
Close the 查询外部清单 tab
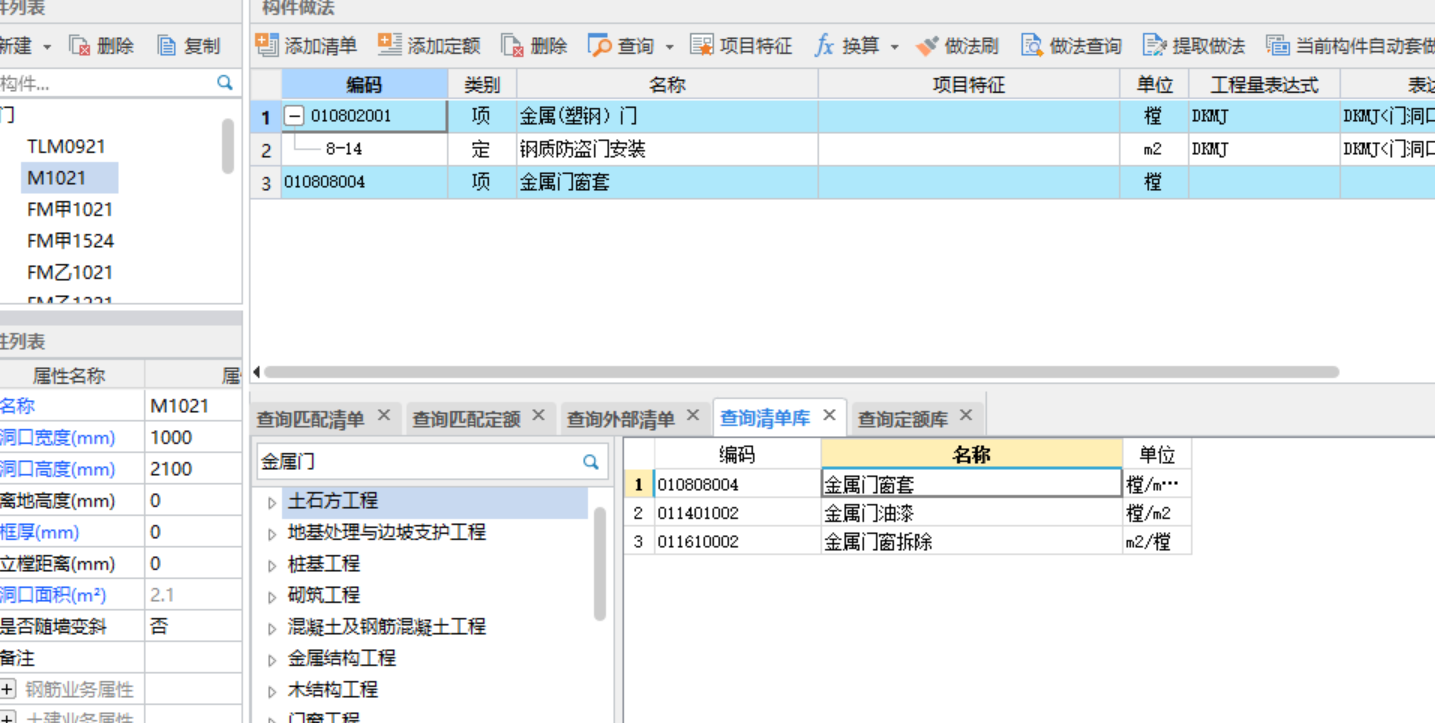[693, 416]
